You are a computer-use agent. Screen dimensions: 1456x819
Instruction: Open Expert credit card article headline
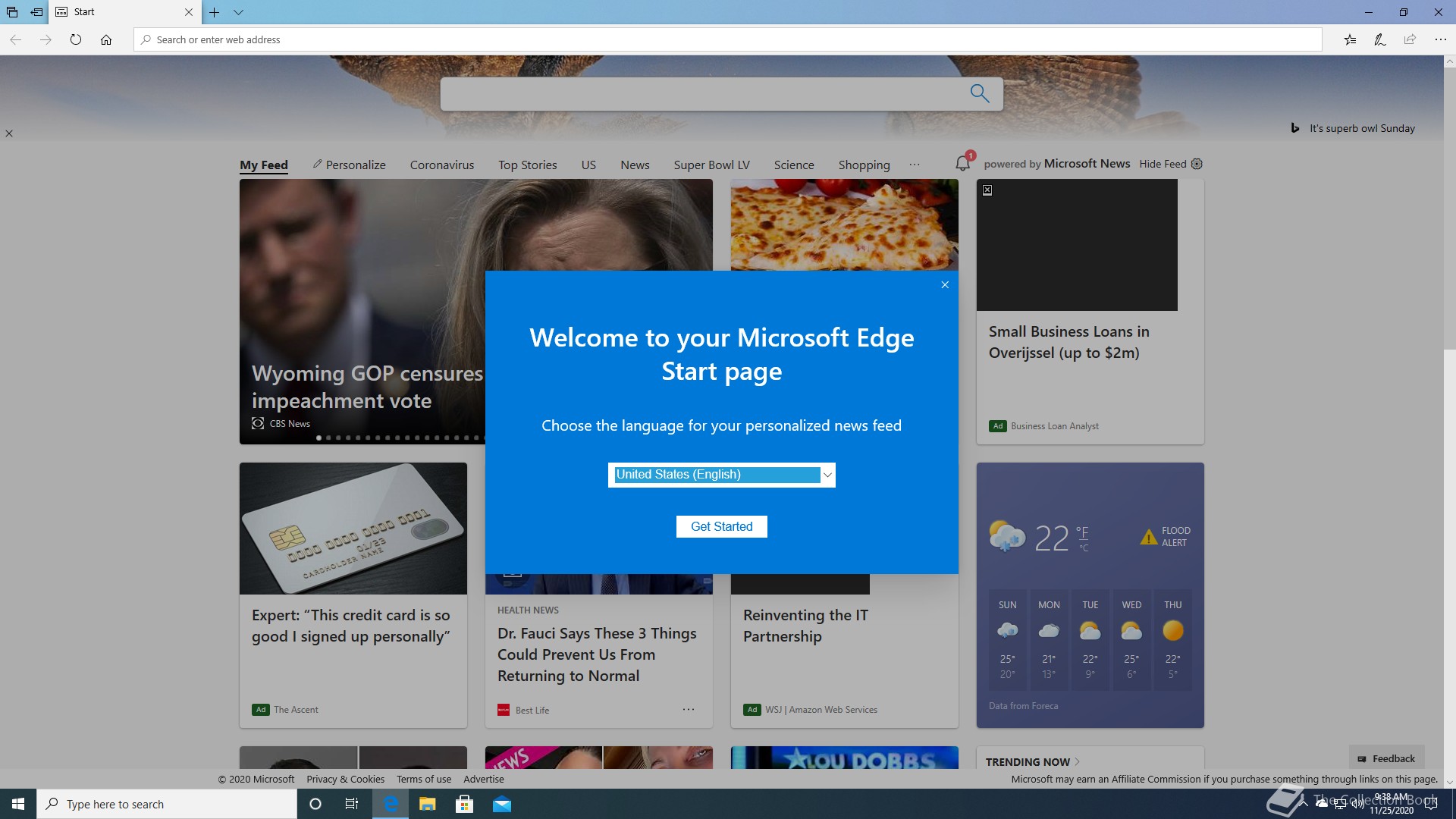[351, 626]
